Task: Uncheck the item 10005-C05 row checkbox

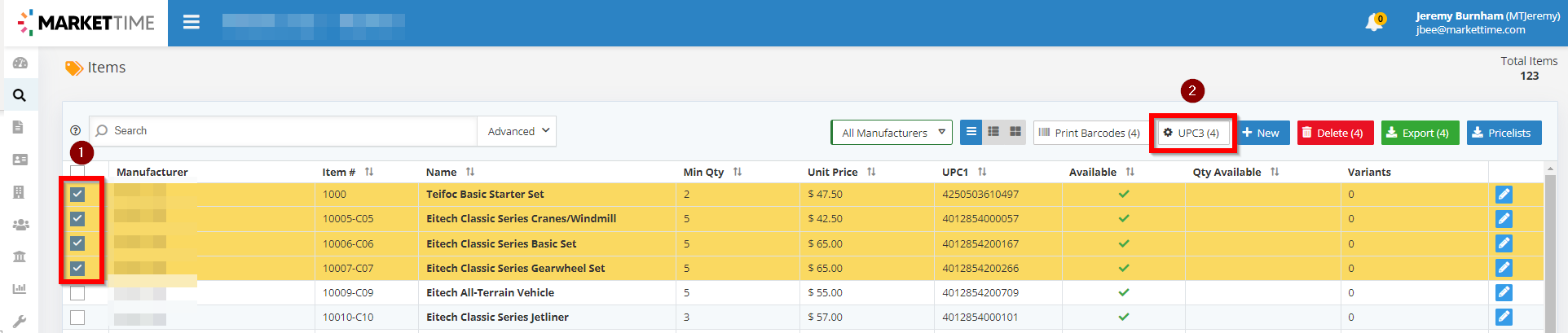Action: pos(77,218)
